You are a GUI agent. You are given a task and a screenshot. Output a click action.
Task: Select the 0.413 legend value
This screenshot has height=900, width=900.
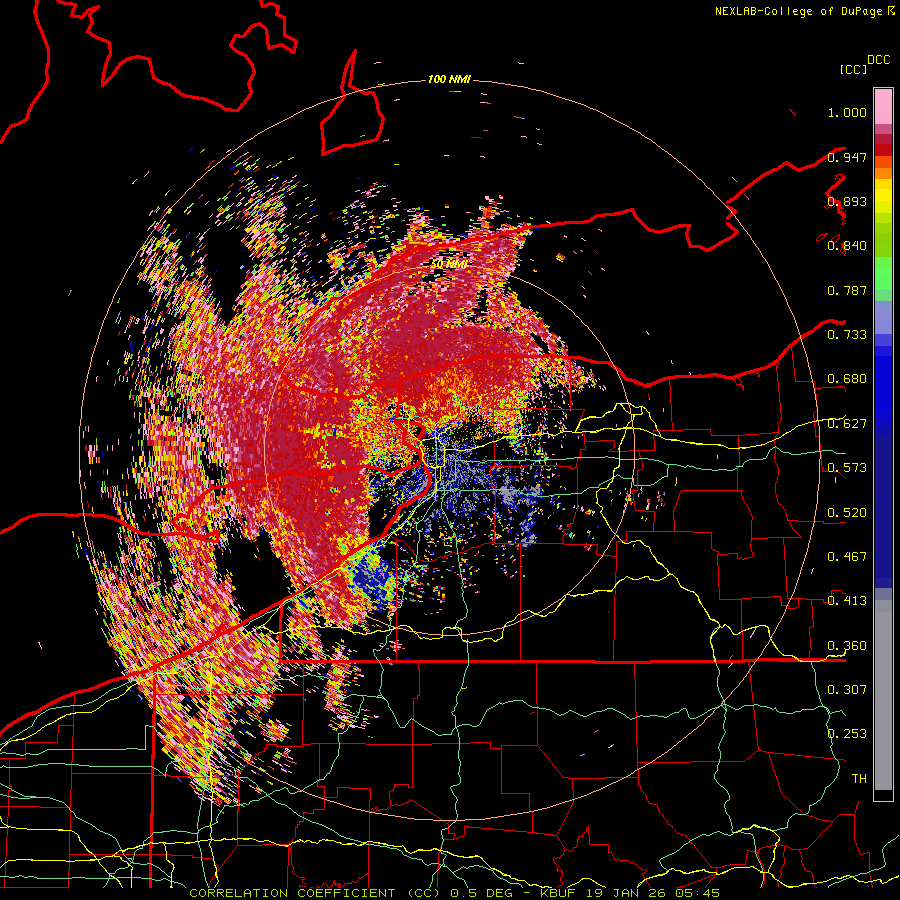847,601
